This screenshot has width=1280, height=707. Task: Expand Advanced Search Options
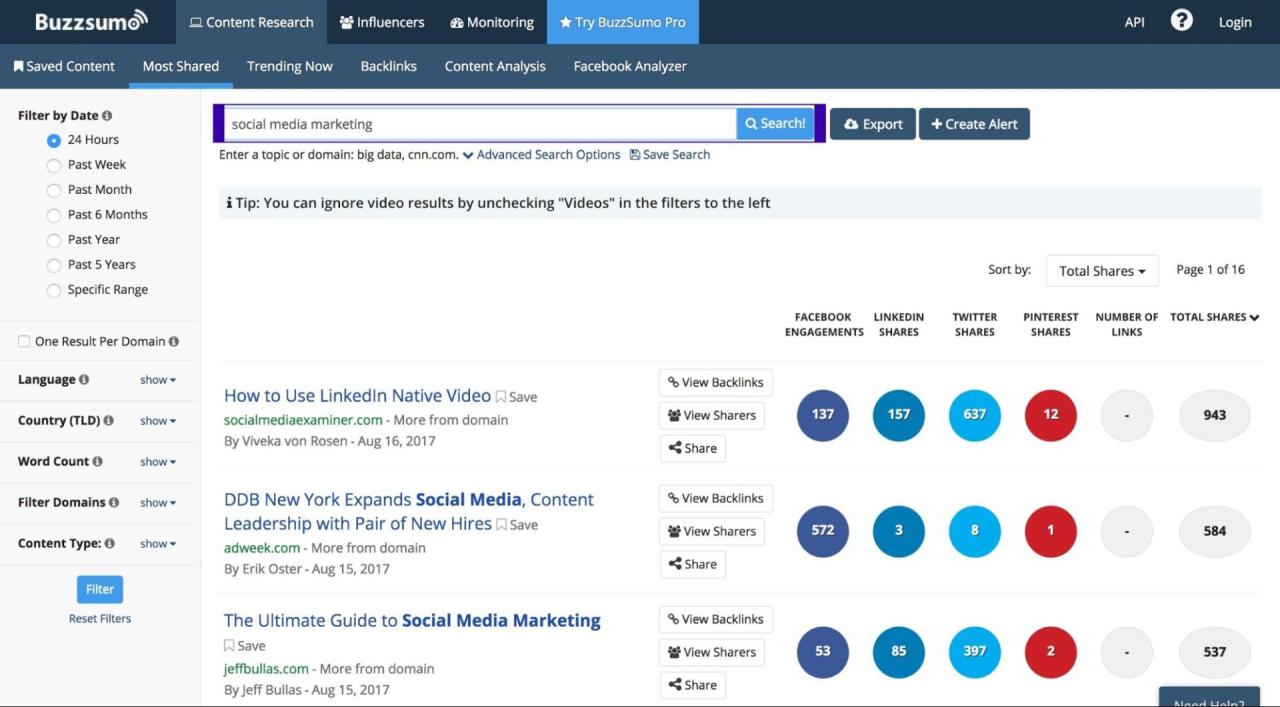click(541, 155)
